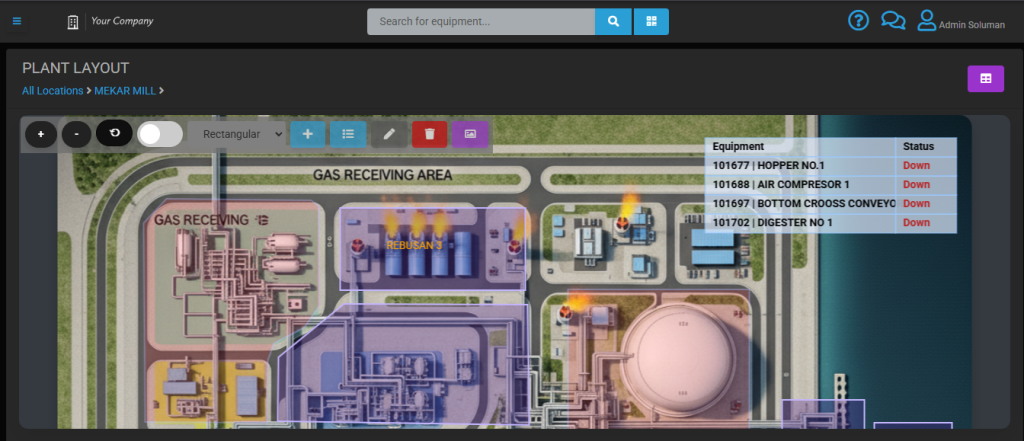The image size is (1024, 441).
Task: Delete area with red trash button
Action: pos(429,134)
